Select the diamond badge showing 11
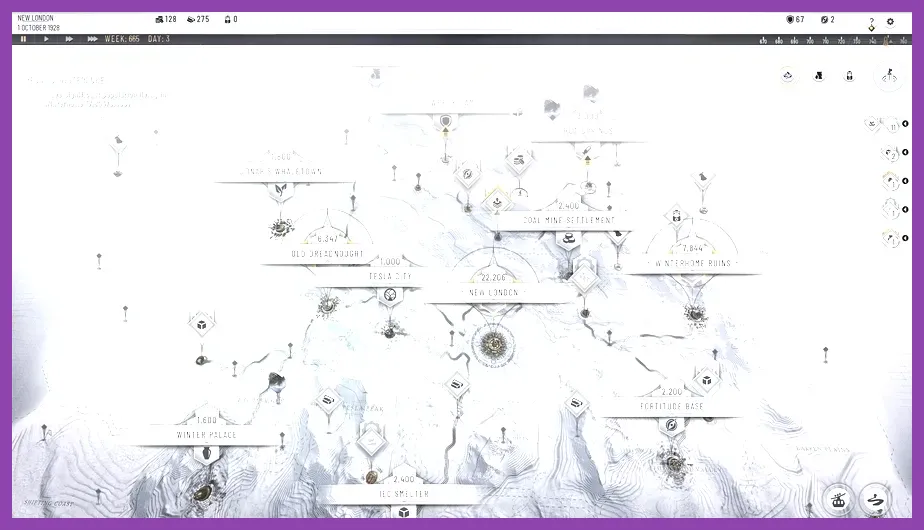924x530 pixels. click(x=892, y=126)
